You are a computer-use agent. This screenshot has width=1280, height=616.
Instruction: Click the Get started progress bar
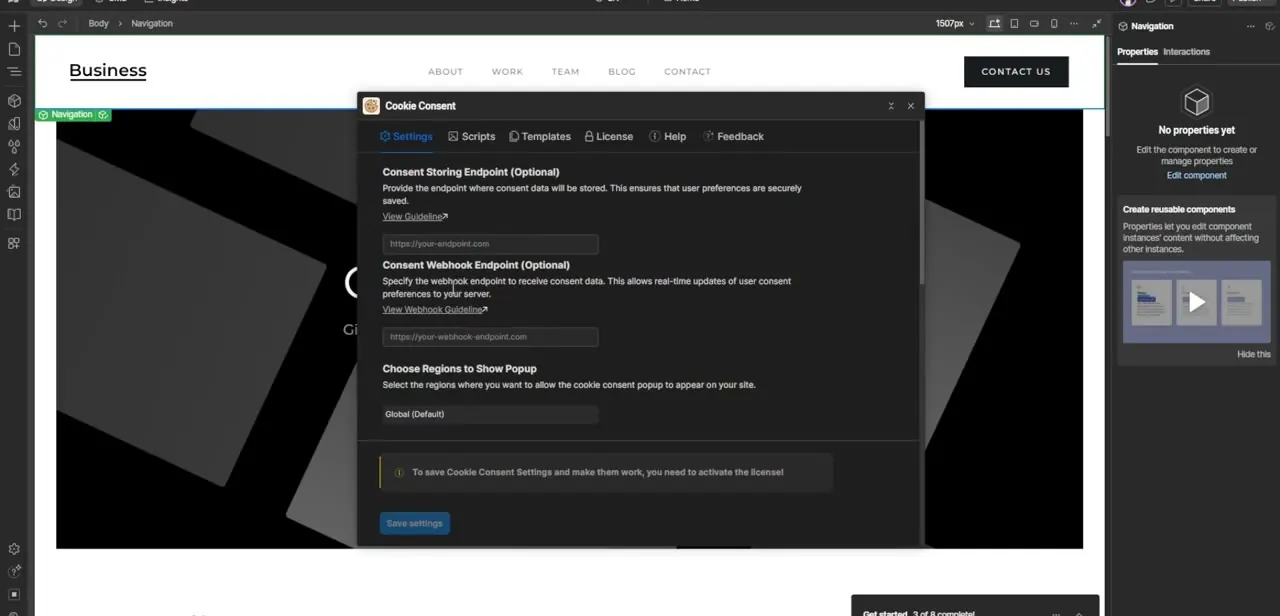point(975,607)
